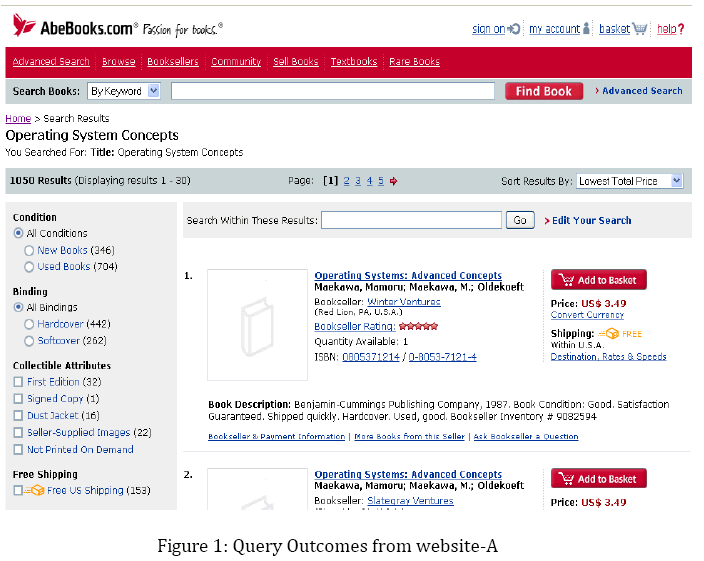The width and height of the screenshot is (704, 561).
Task: Click the sign on link
Action: click(488, 29)
